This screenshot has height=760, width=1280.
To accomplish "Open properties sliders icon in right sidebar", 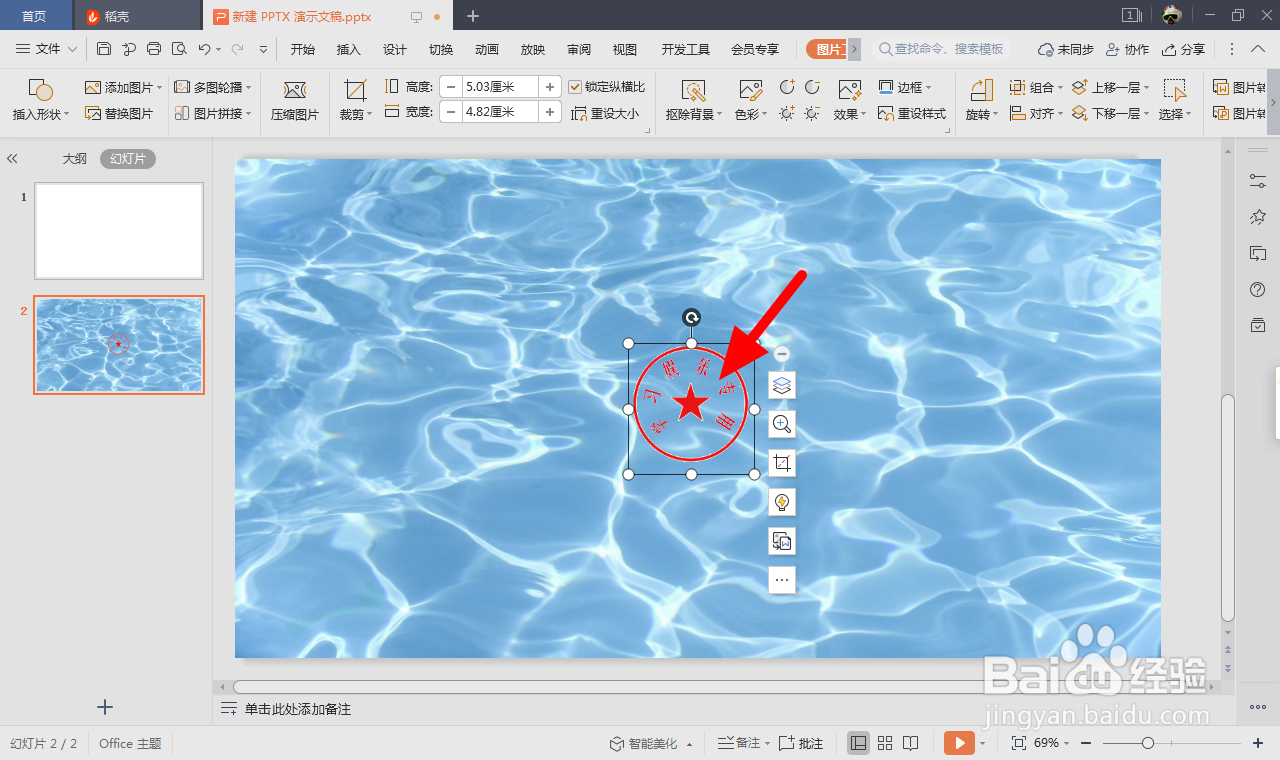I will tap(1258, 181).
